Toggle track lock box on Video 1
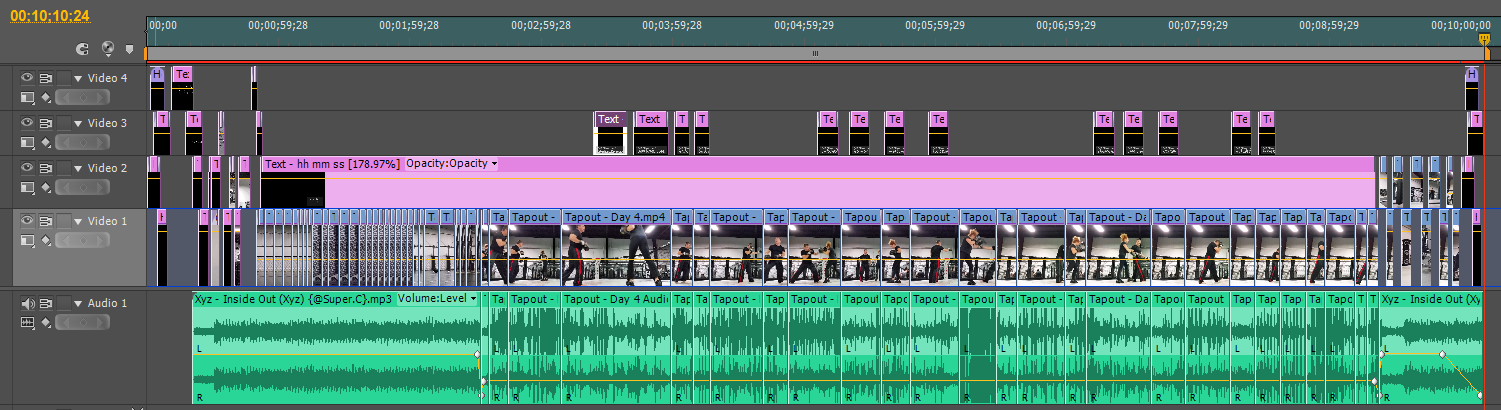This screenshot has height=410, width=1501. coord(64,221)
